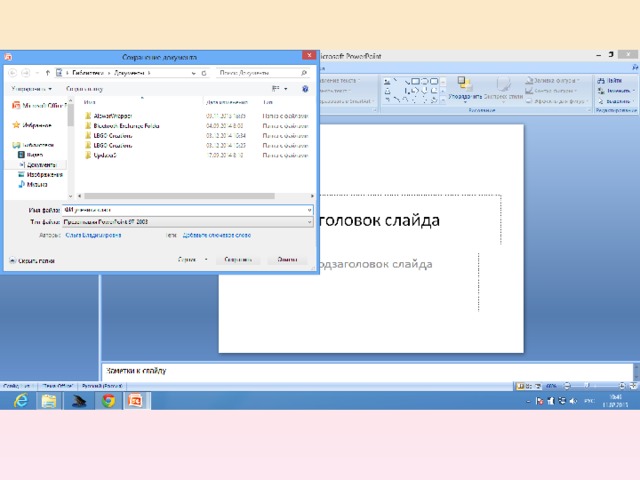Expand the shapes gallery more arrow

443,100
